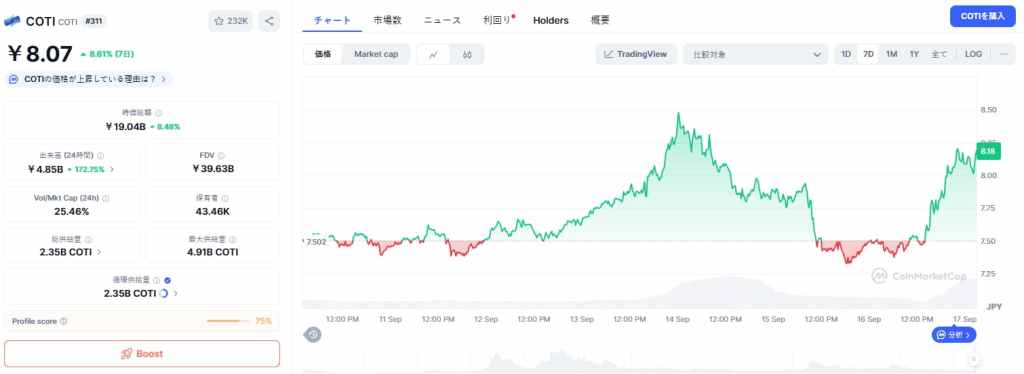Select 1D time range
This screenshot has width=1024, height=374.
tap(846, 54)
